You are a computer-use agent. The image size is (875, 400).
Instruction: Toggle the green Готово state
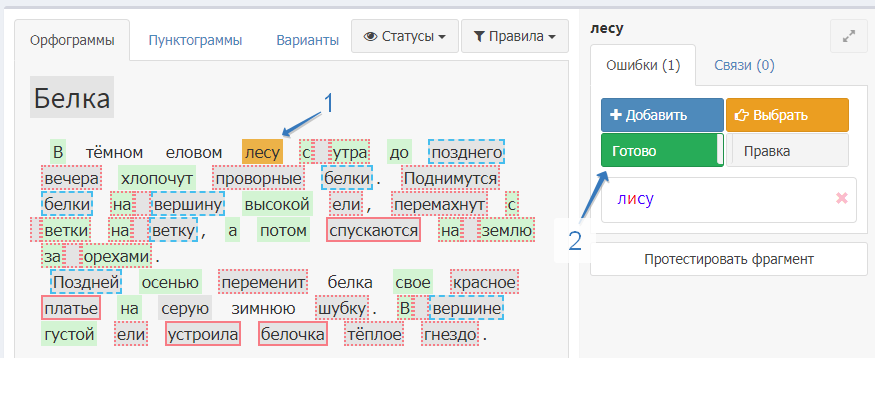click(658, 151)
